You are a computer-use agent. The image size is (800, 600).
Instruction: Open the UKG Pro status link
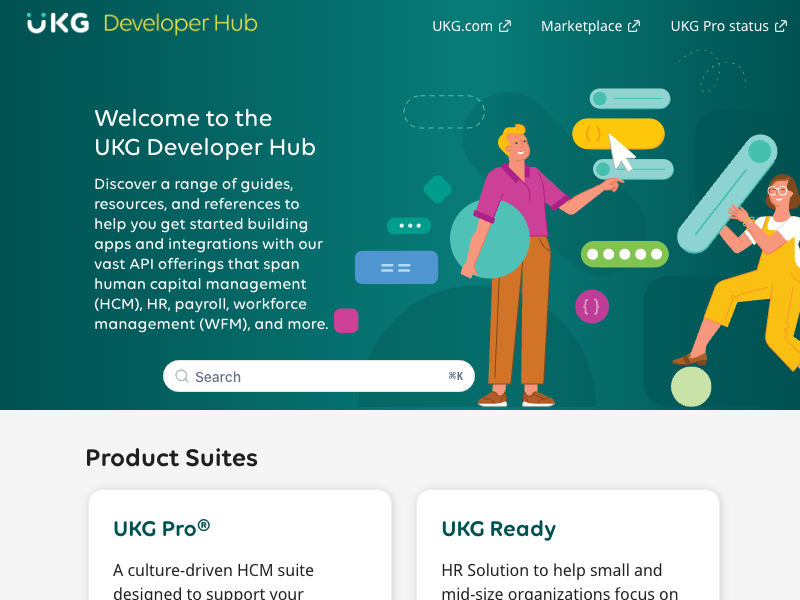click(x=729, y=26)
